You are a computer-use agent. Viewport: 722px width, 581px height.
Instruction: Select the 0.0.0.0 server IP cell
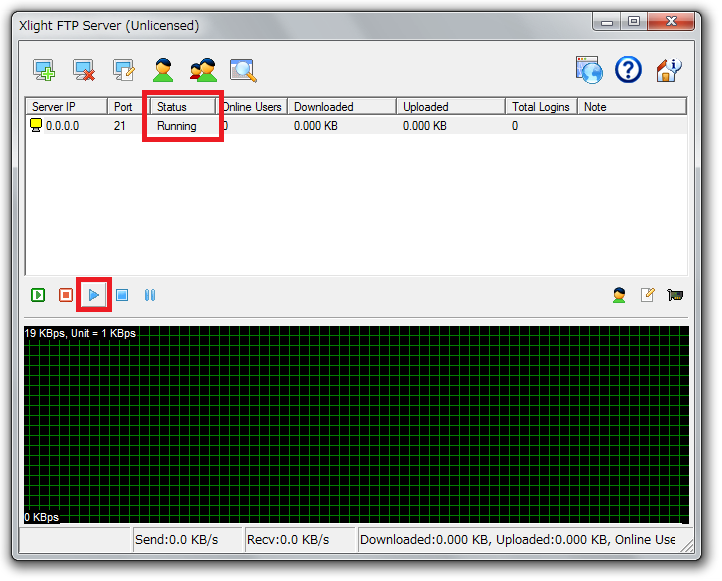62,126
